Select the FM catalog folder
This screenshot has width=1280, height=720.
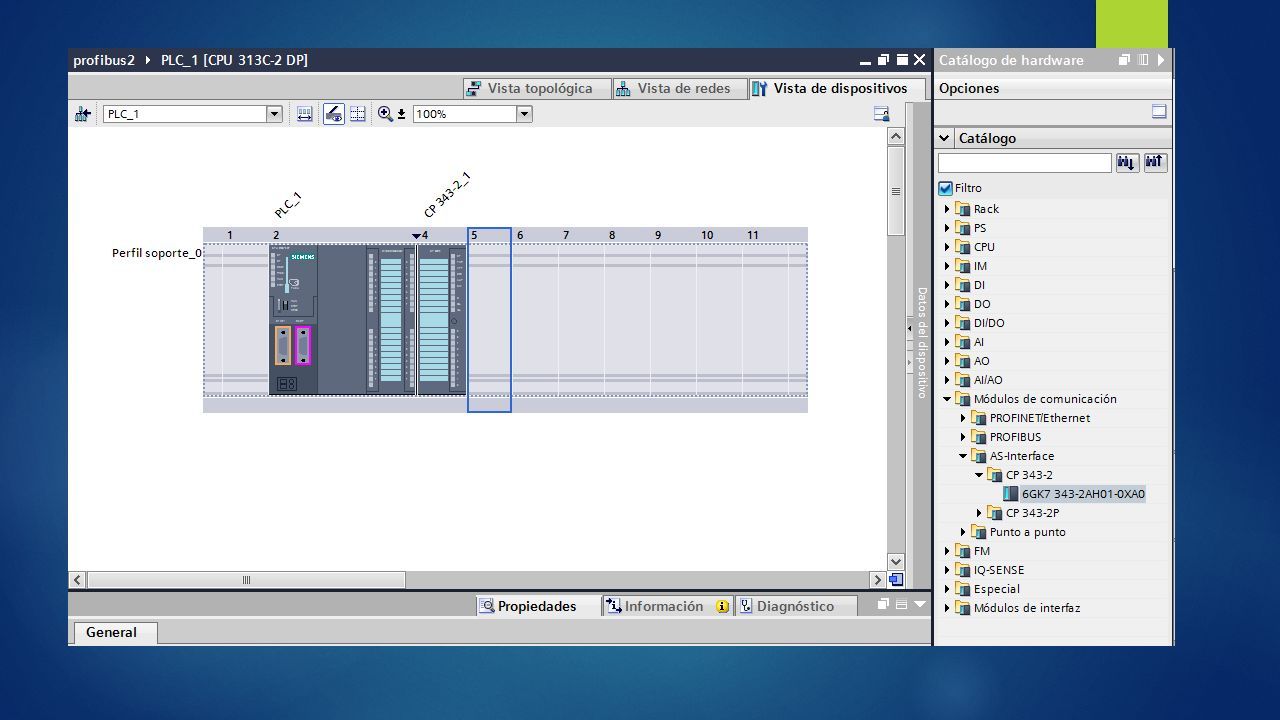click(x=982, y=551)
